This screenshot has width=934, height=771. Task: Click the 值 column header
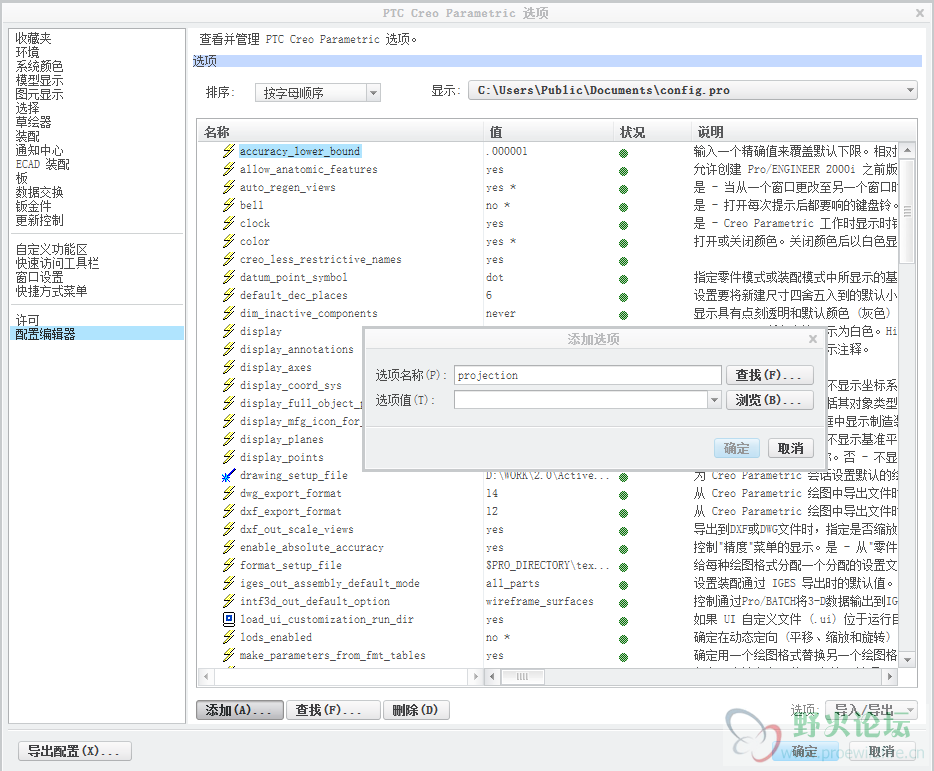point(548,132)
